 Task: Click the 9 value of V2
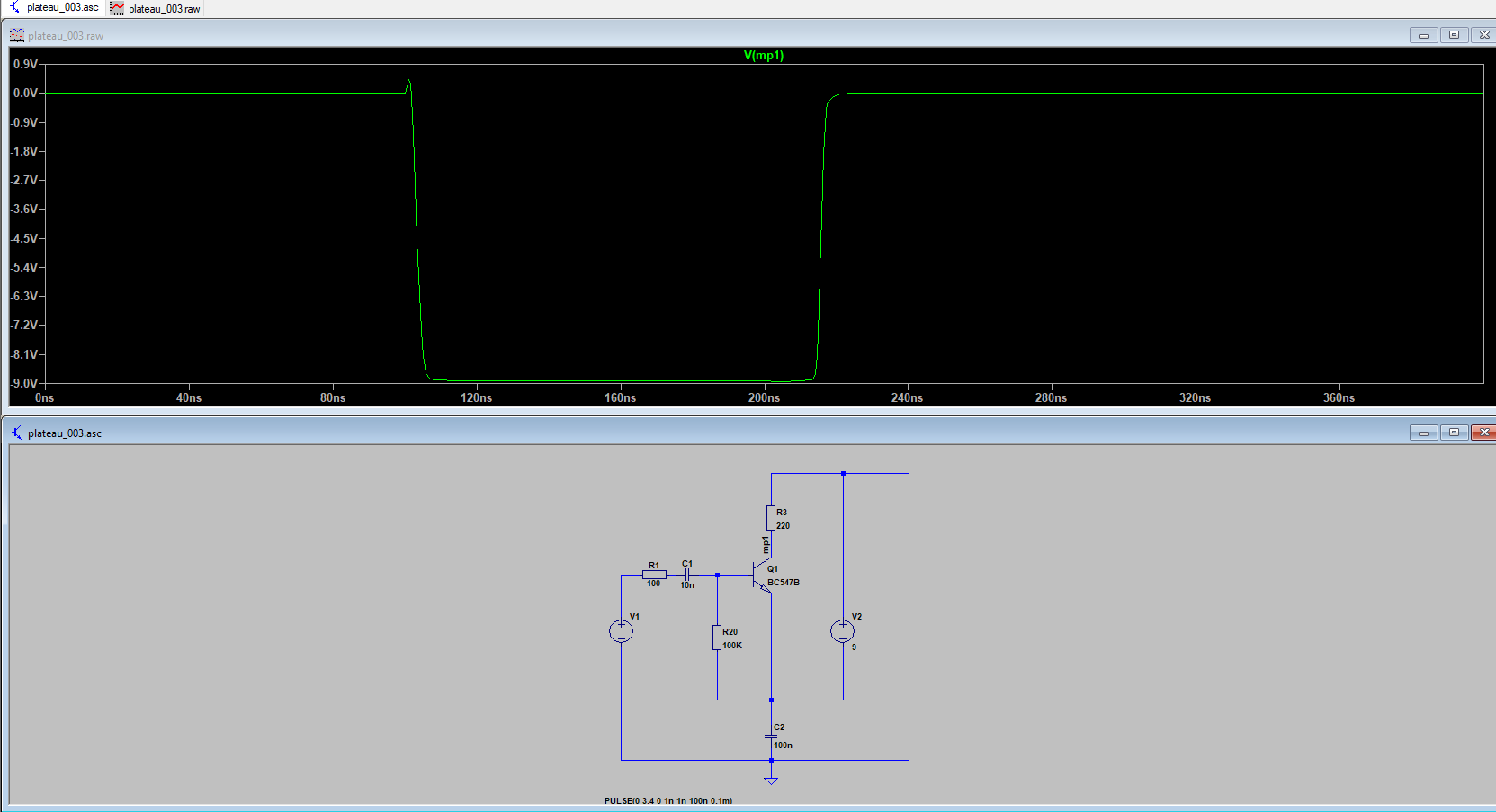[854, 647]
